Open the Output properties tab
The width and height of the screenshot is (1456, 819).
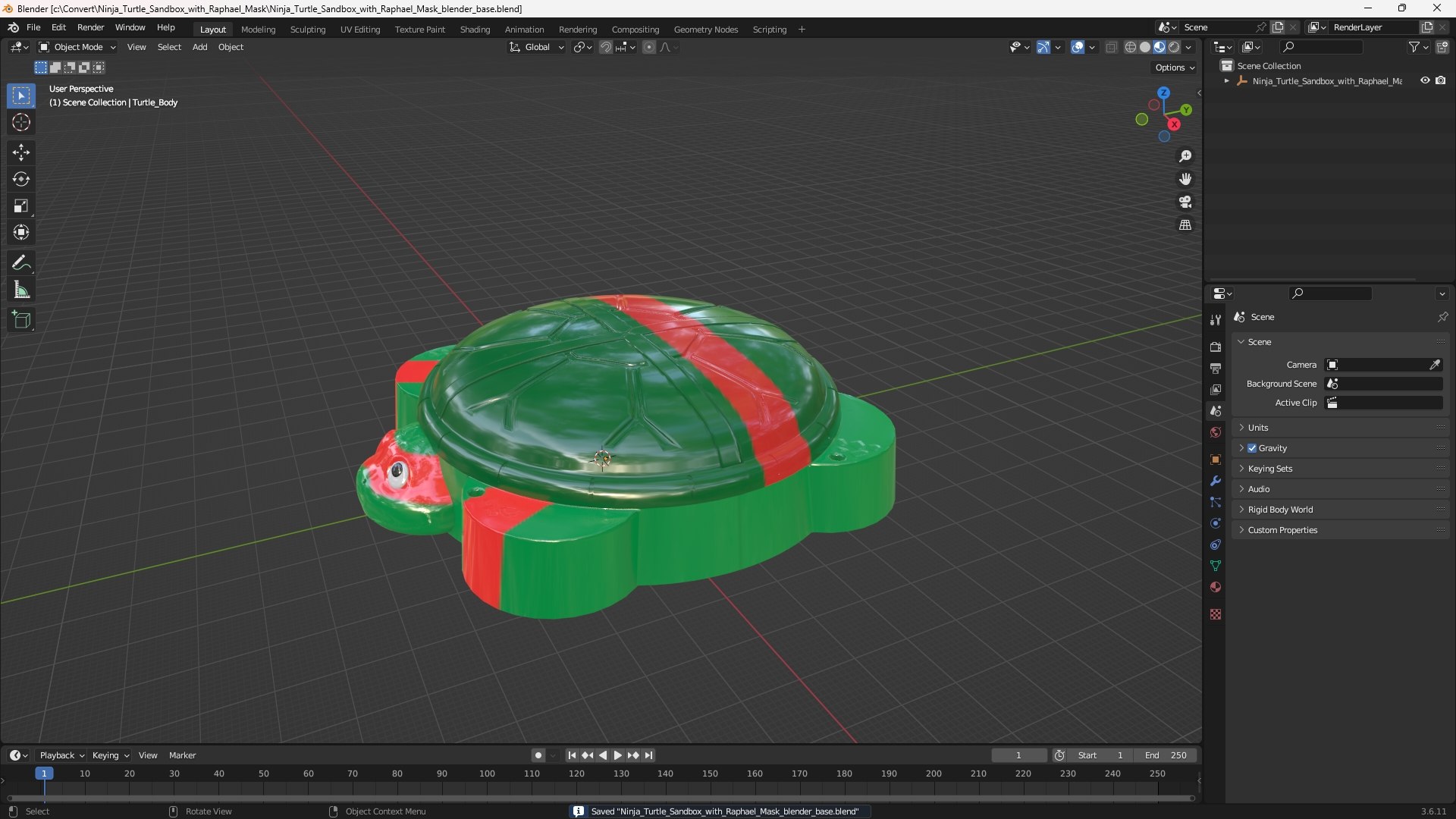(x=1216, y=368)
